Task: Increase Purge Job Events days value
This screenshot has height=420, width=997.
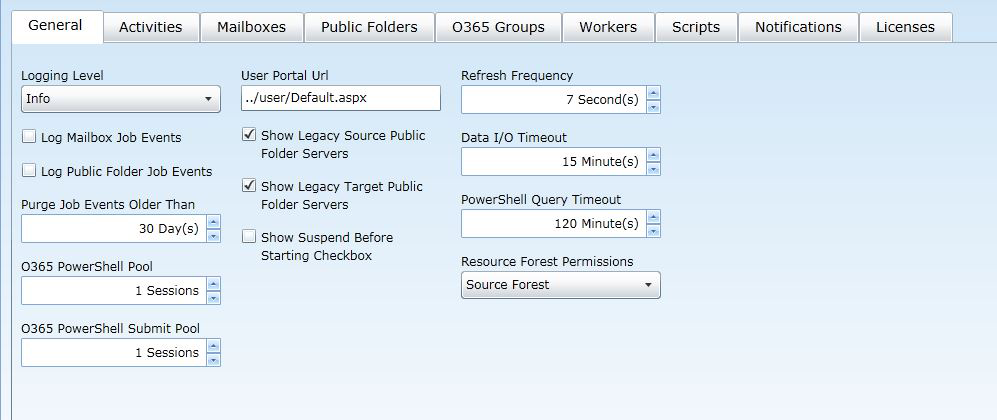Action: point(213,223)
